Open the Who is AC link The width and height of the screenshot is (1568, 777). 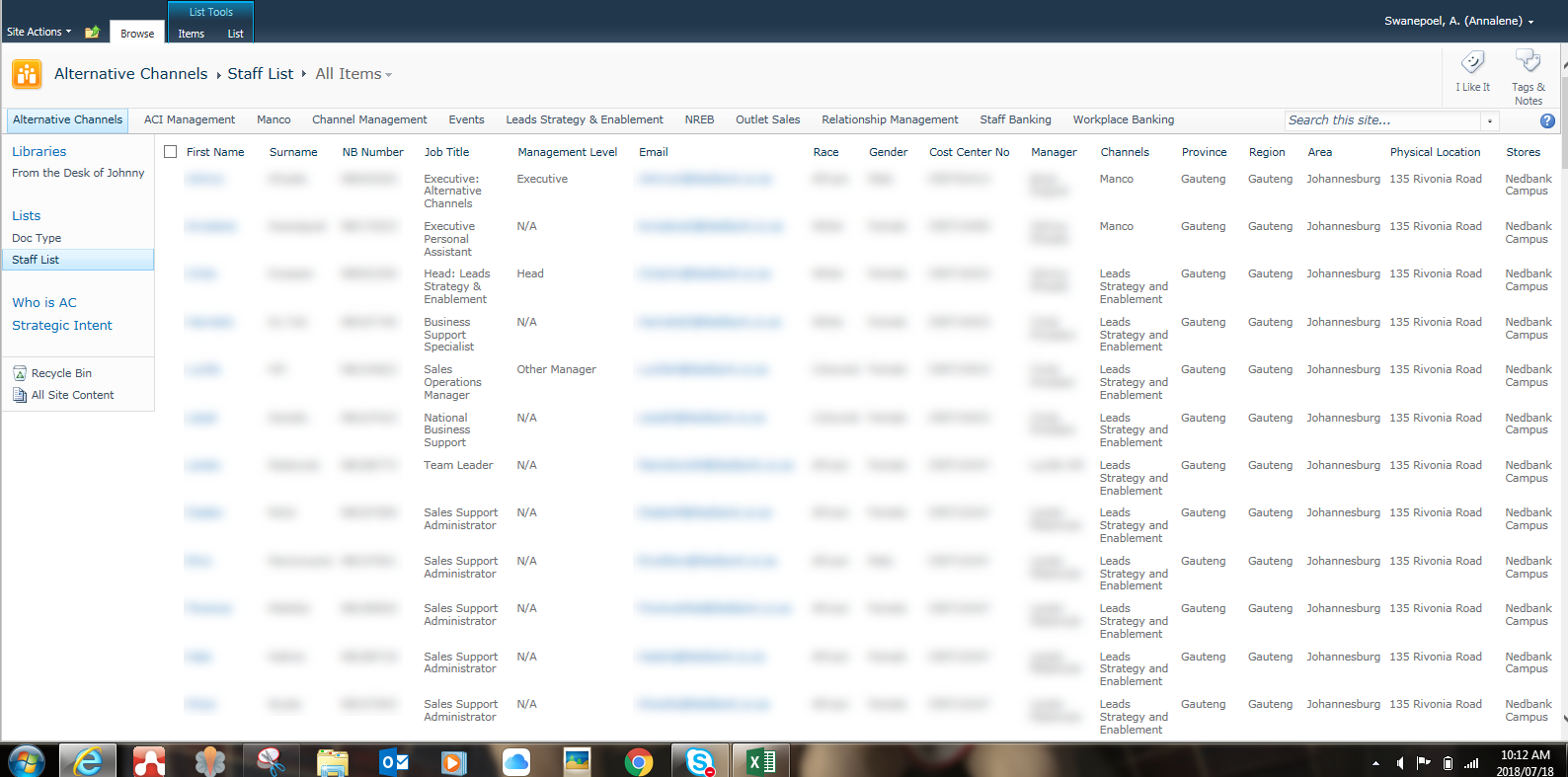[x=44, y=303]
